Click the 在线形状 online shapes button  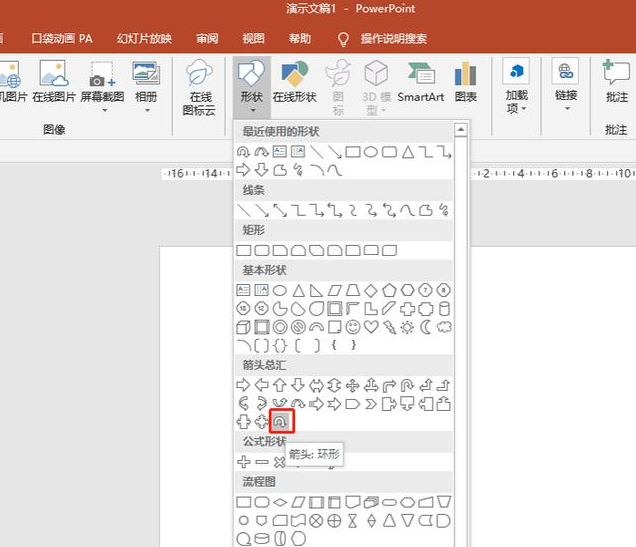(x=294, y=83)
